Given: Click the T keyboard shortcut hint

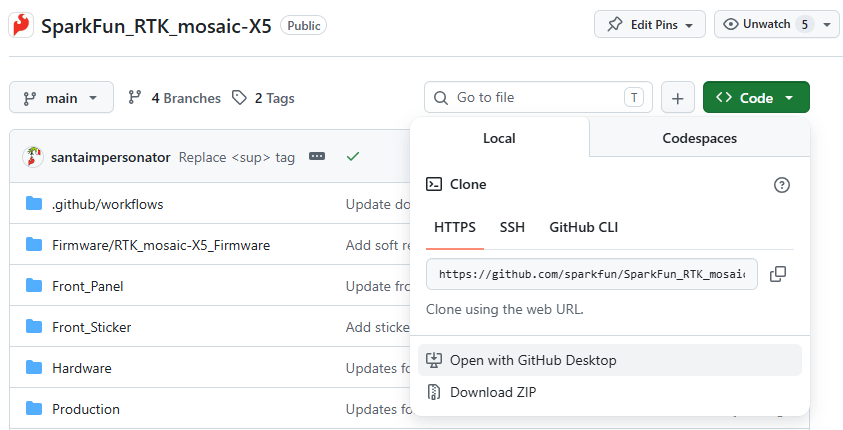Looking at the screenshot, I should click(634, 97).
